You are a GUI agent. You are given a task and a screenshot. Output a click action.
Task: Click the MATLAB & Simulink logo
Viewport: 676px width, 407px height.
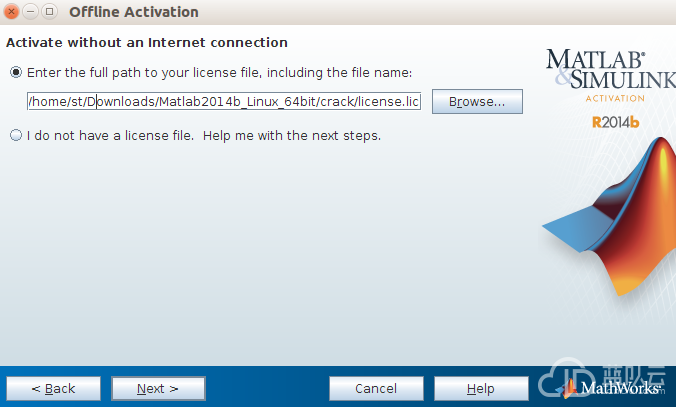611,69
